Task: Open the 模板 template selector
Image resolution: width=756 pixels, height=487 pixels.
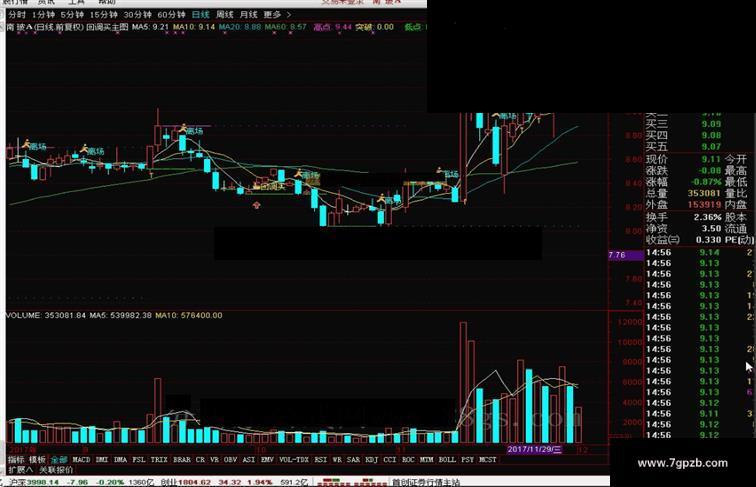Action: tap(37, 460)
